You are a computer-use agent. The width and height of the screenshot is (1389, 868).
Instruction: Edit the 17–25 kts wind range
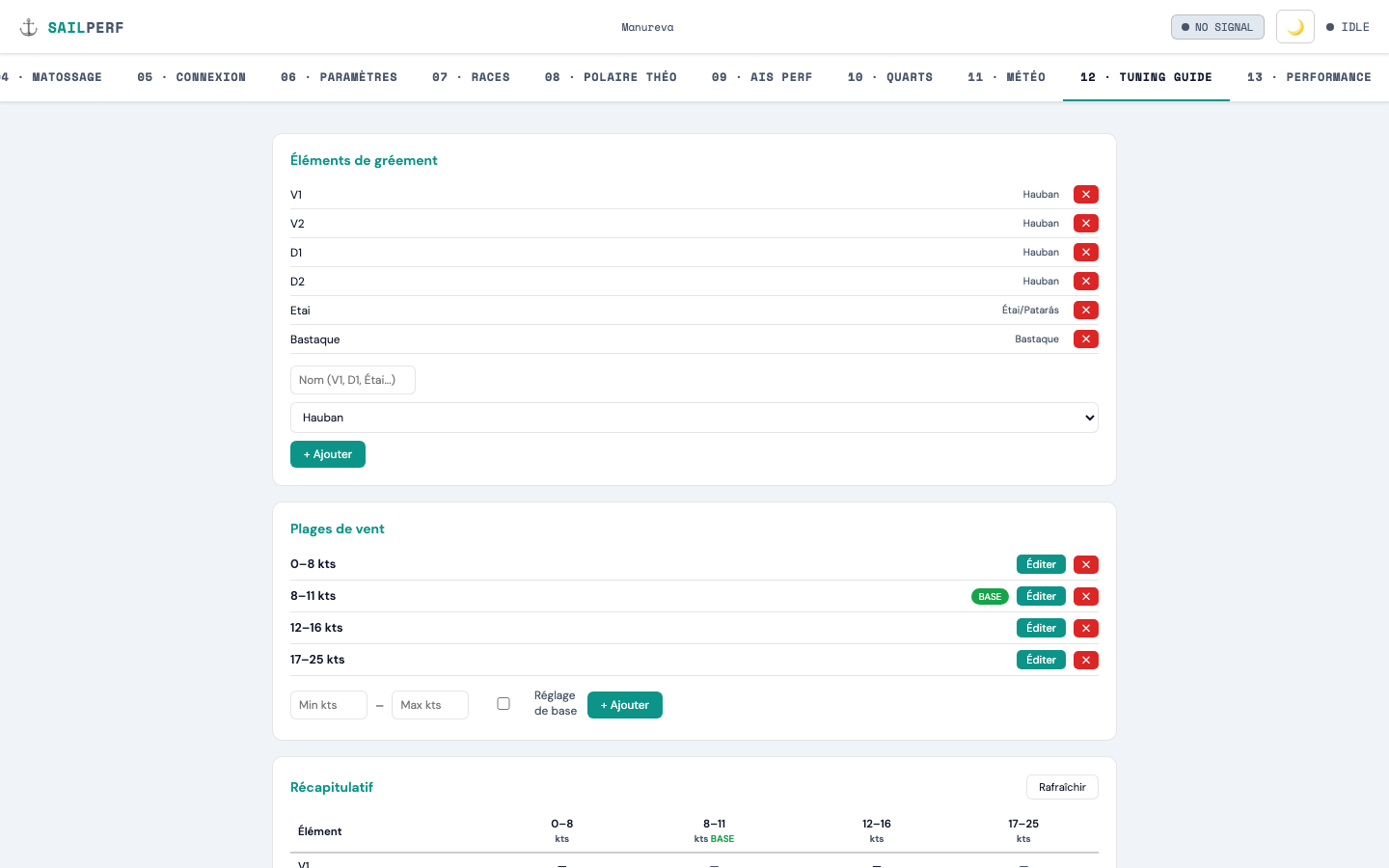click(1041, 660)
